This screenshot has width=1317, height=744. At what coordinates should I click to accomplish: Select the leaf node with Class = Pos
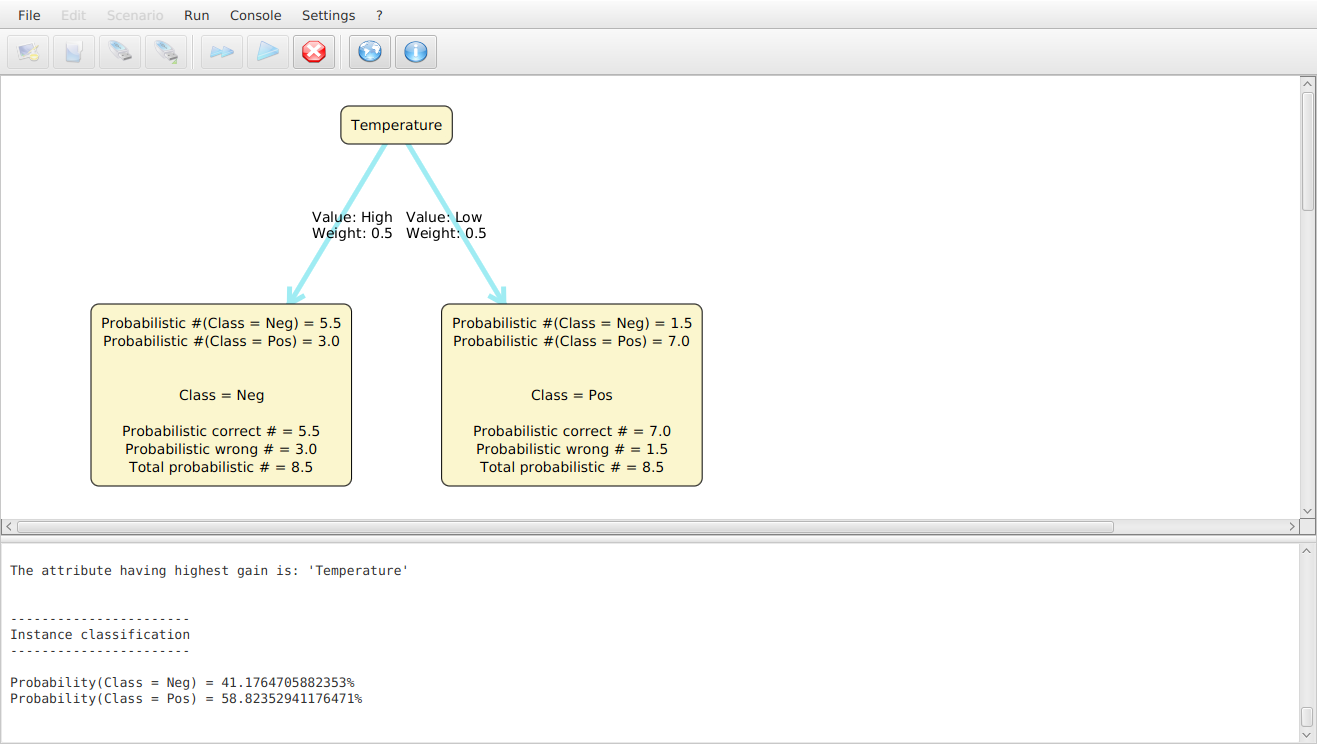pyautogui.click(x=572, y=395)
